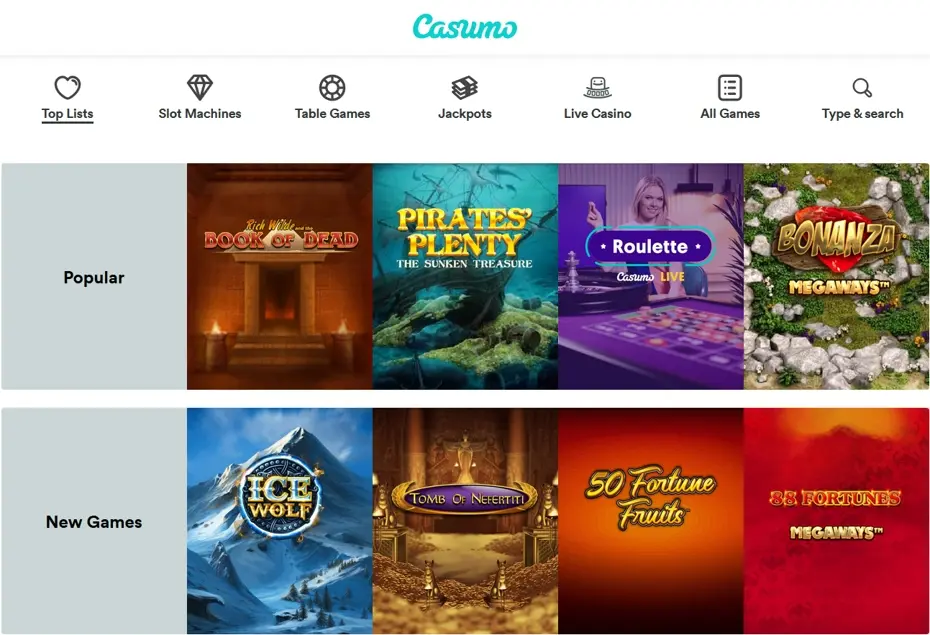Play the Bonanza Megaways game
This screenshot has height=635, width=930.
point(836,276)
